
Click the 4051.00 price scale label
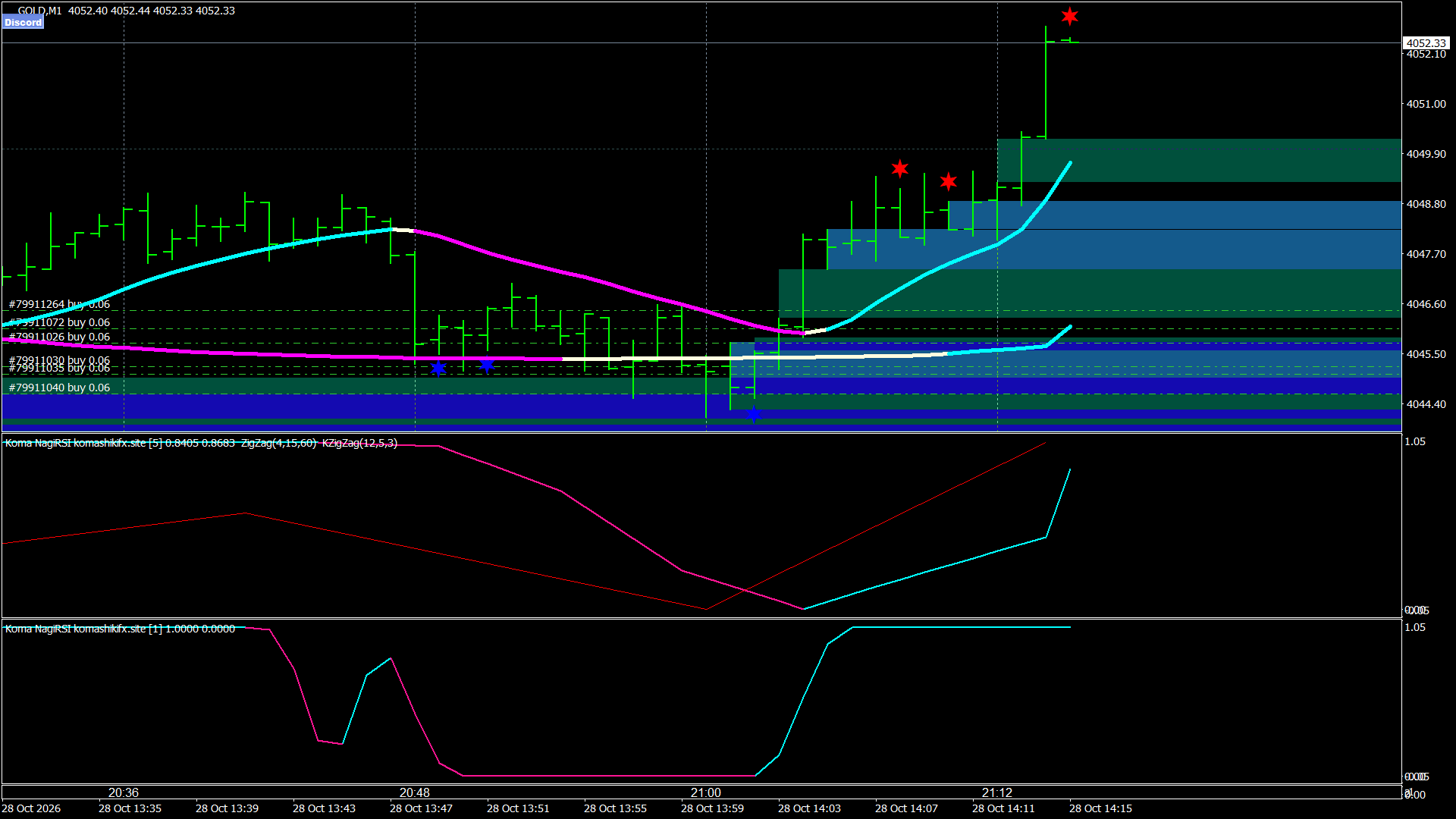click(1426, 104)
